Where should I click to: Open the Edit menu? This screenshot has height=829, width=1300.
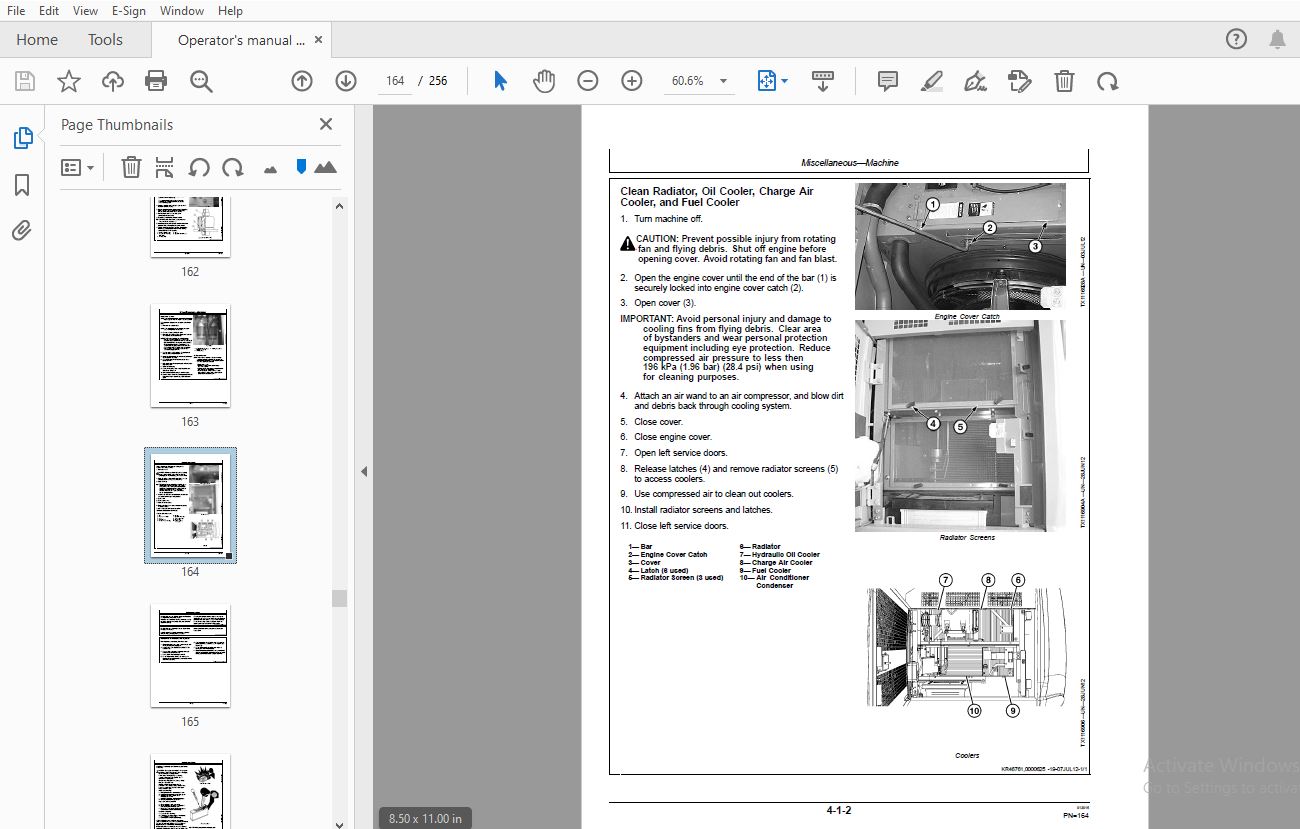(48, 11)
